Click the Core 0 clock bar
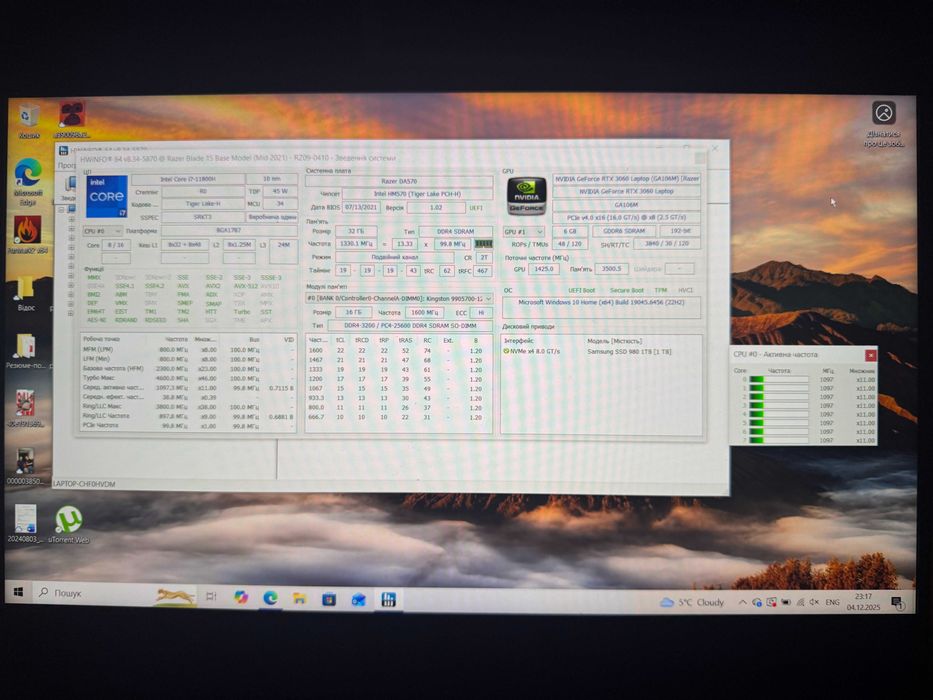Image resolution: width=933 pixels, height=700 pixels. pos(779,379)
